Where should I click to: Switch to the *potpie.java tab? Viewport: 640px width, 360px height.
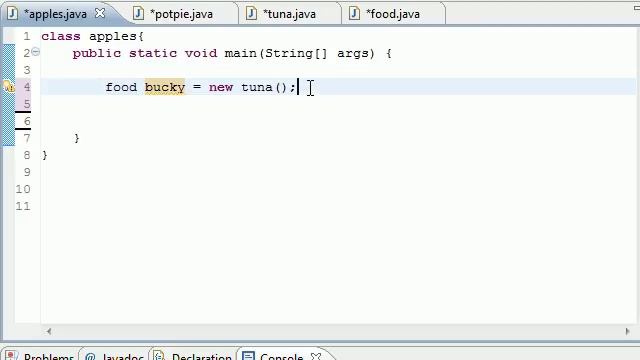tap(181, 14)
